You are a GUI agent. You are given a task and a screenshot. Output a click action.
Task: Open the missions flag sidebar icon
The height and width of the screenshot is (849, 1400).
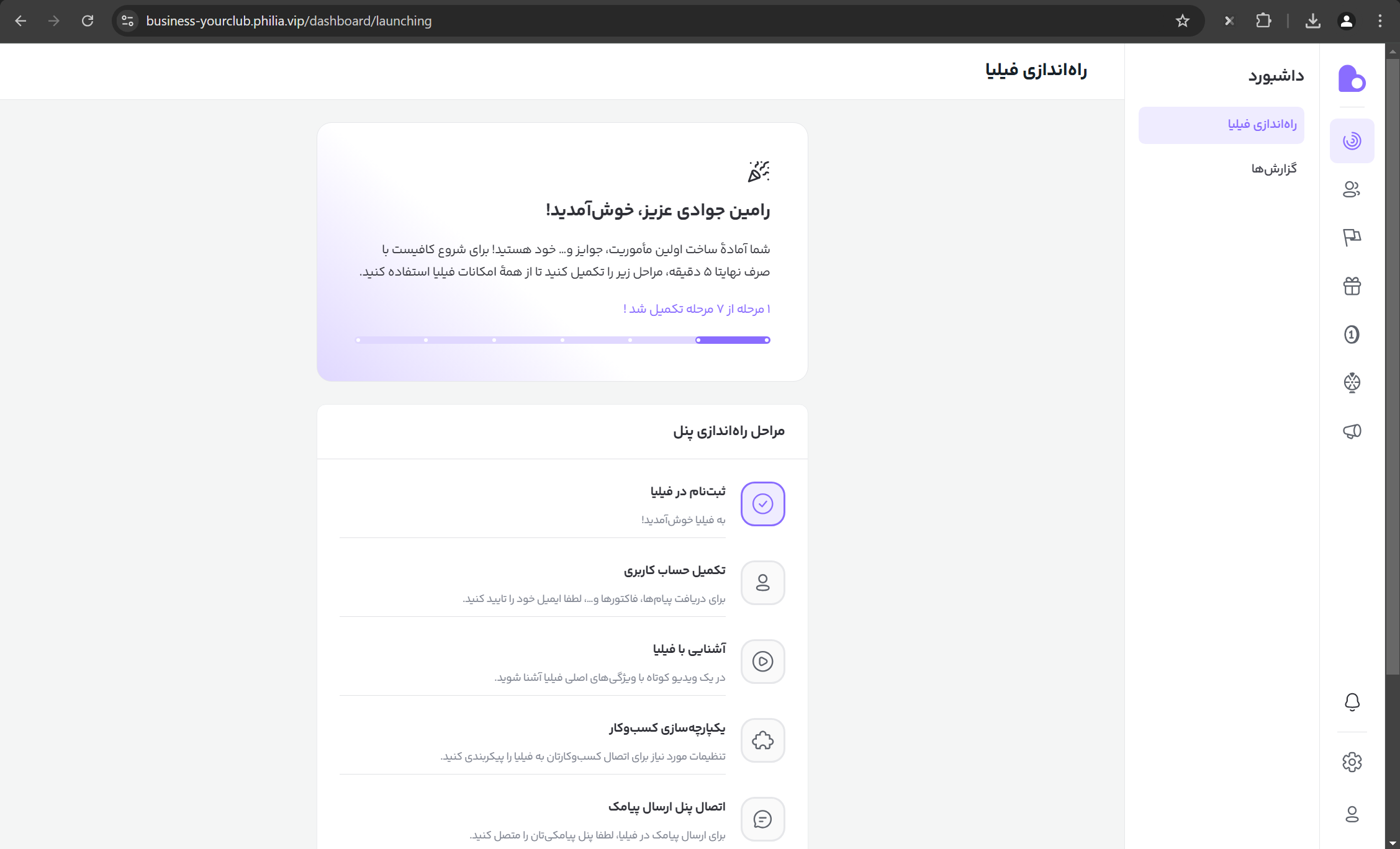point(1352,237)
